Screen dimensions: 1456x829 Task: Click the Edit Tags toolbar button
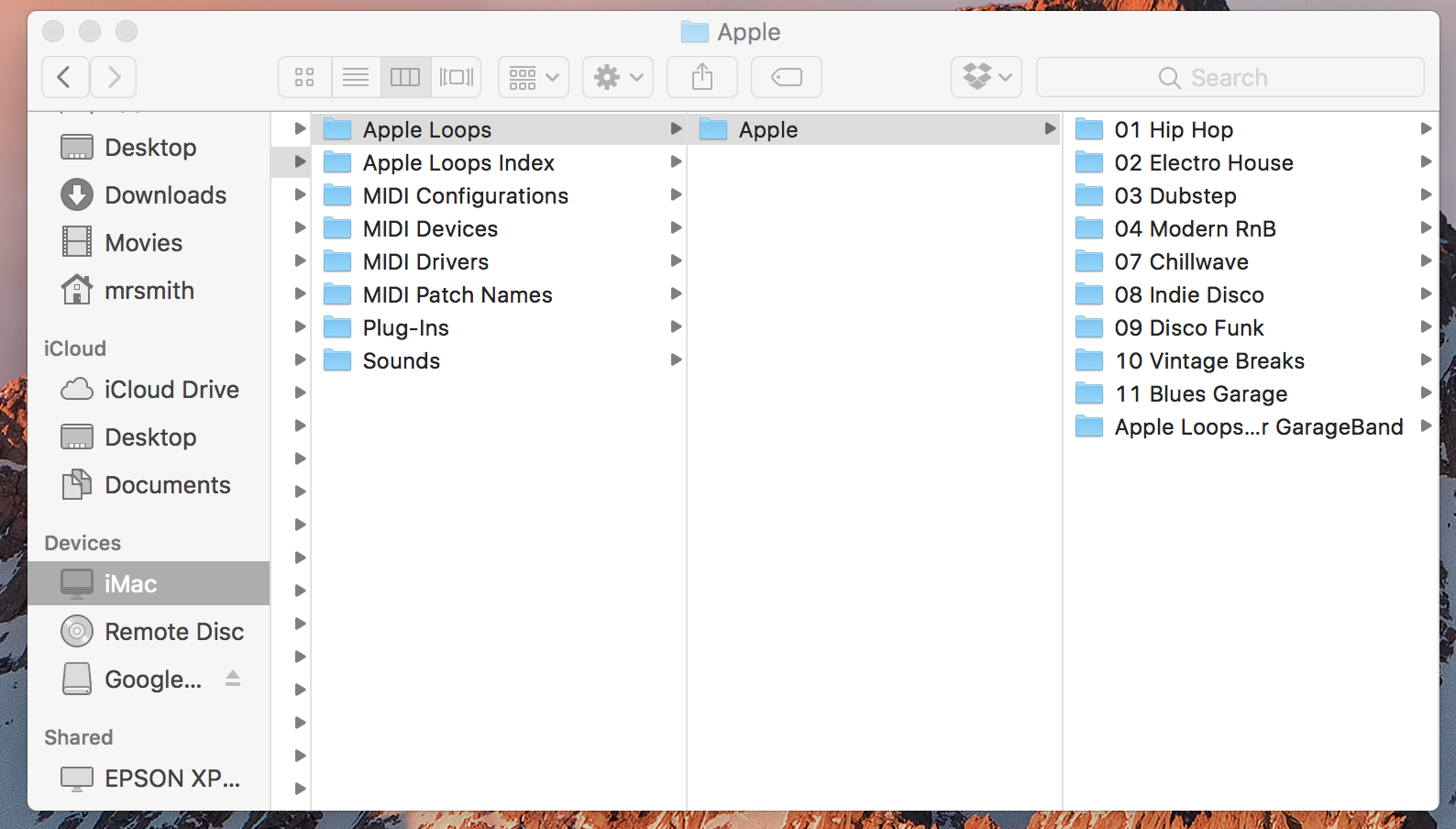[x=787, y=77]
